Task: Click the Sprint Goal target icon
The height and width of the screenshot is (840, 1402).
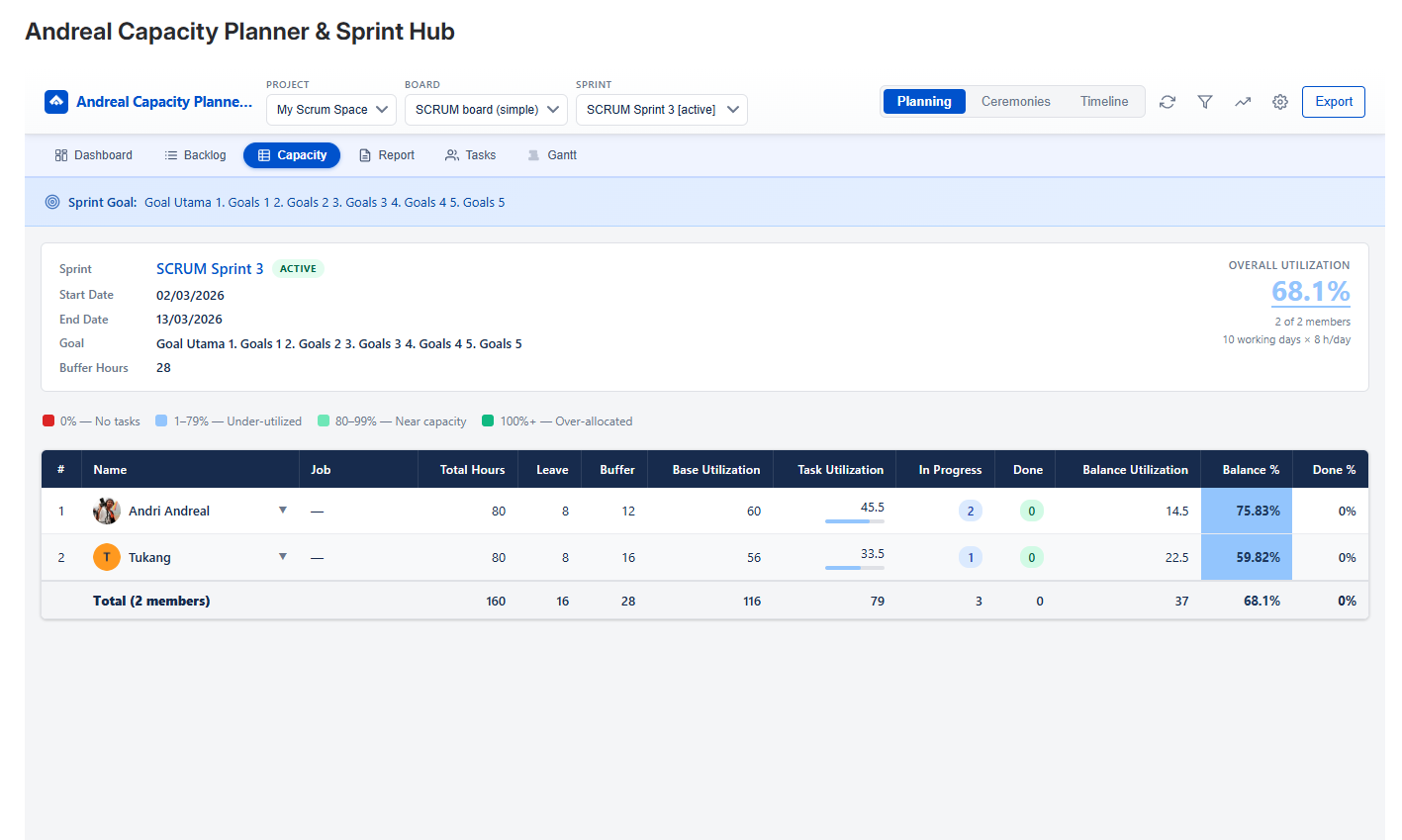Action: [x=51, y=201]
